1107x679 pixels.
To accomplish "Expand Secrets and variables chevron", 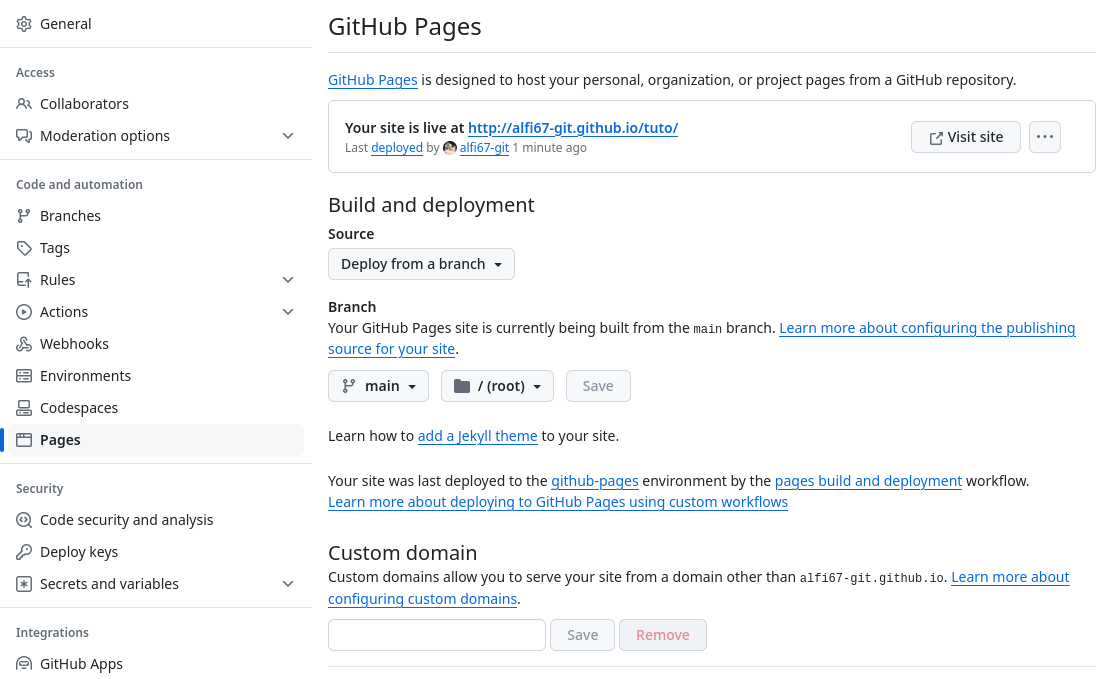I will tap(288, 584).
